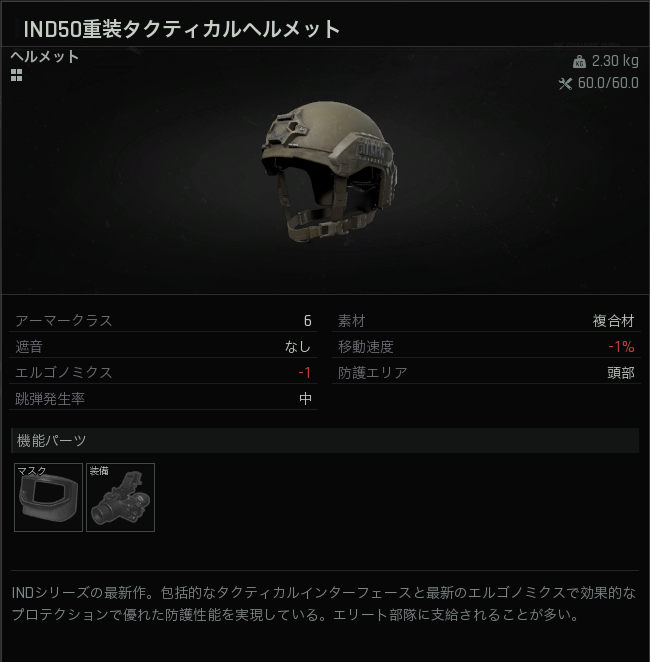
Task: Click the アーマークラス value 6
Action: [x=308, y=321]
